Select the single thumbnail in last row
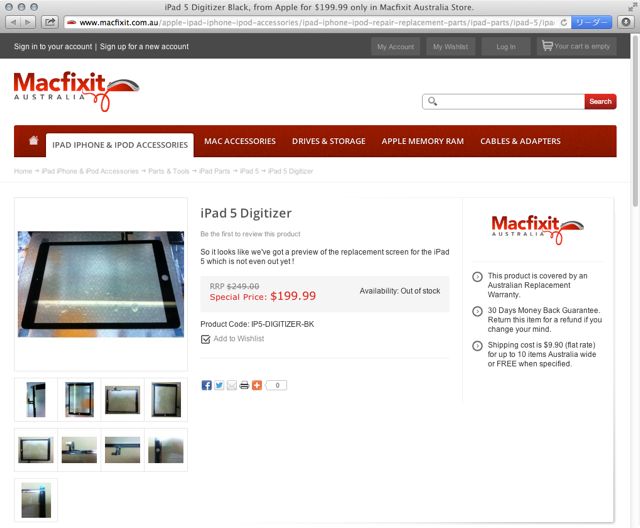640x528 pixels. point(36,500)
